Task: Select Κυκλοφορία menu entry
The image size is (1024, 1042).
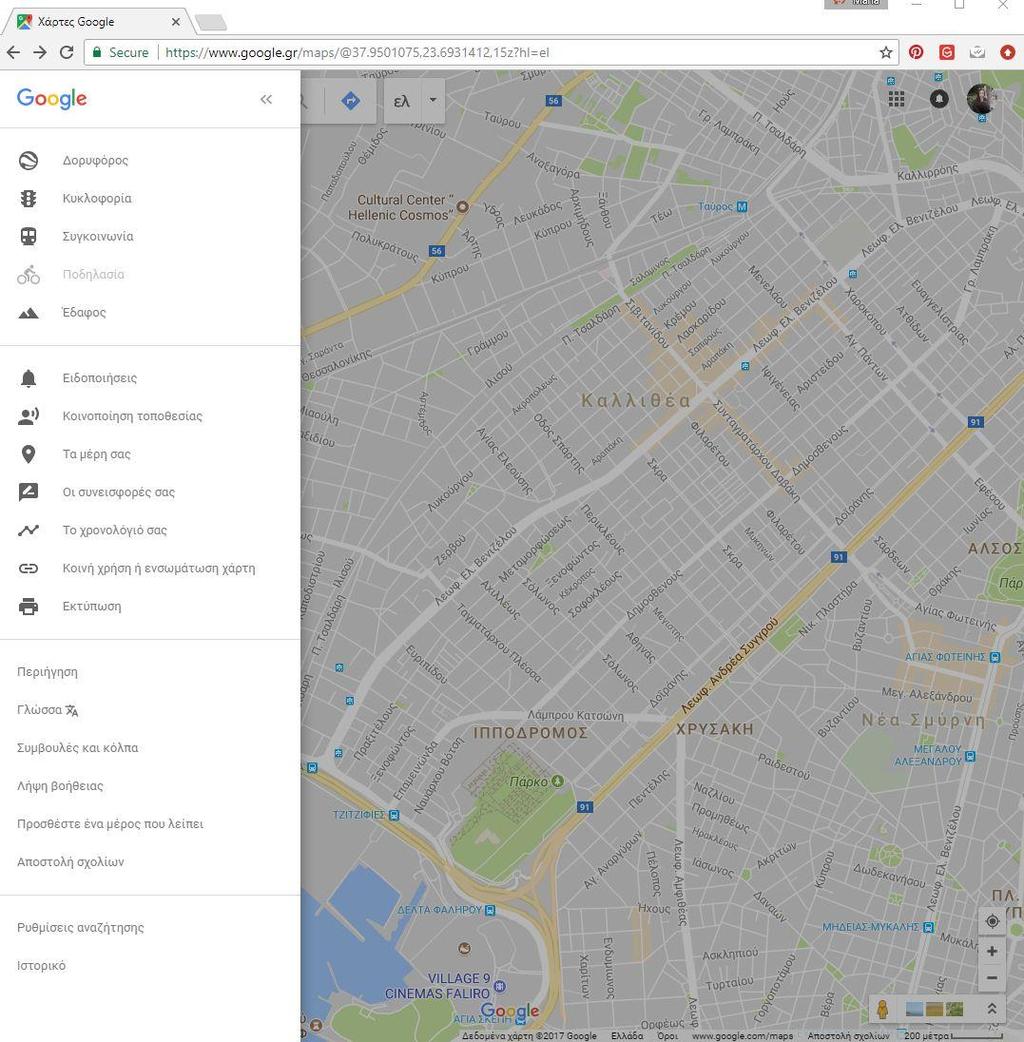Action: tap(97, 199)
